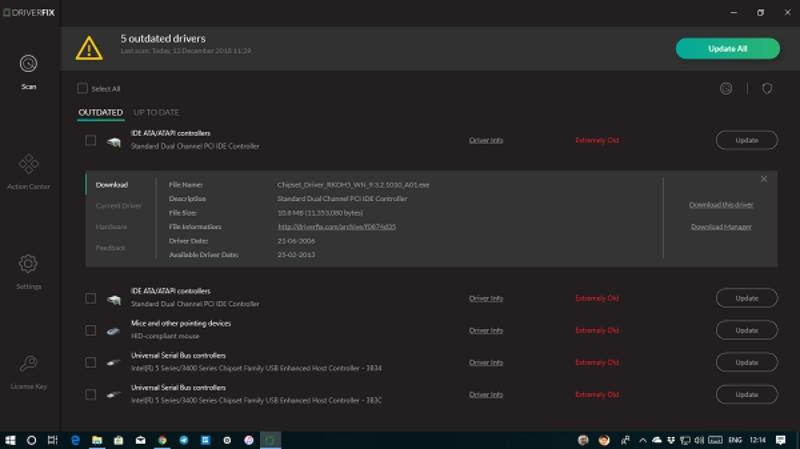Open Google Chrome from the taskbar

162,440
